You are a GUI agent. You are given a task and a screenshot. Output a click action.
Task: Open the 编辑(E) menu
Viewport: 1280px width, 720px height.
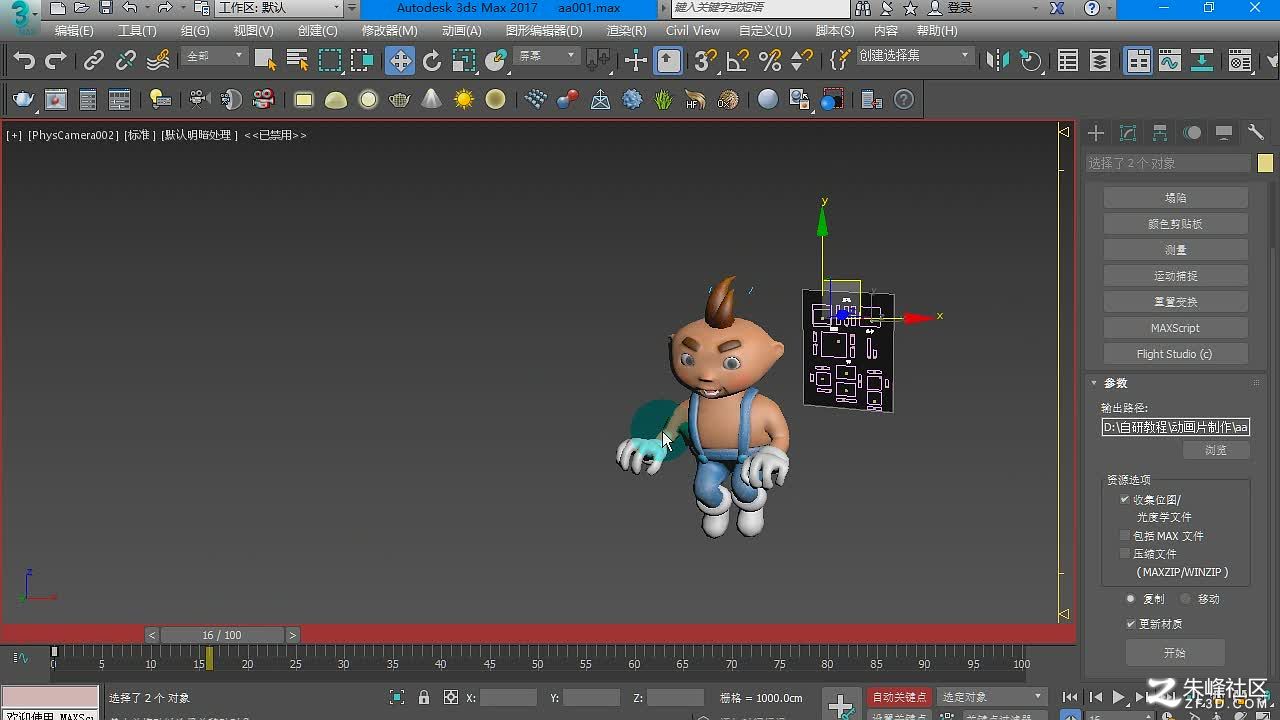click(74, 31)
